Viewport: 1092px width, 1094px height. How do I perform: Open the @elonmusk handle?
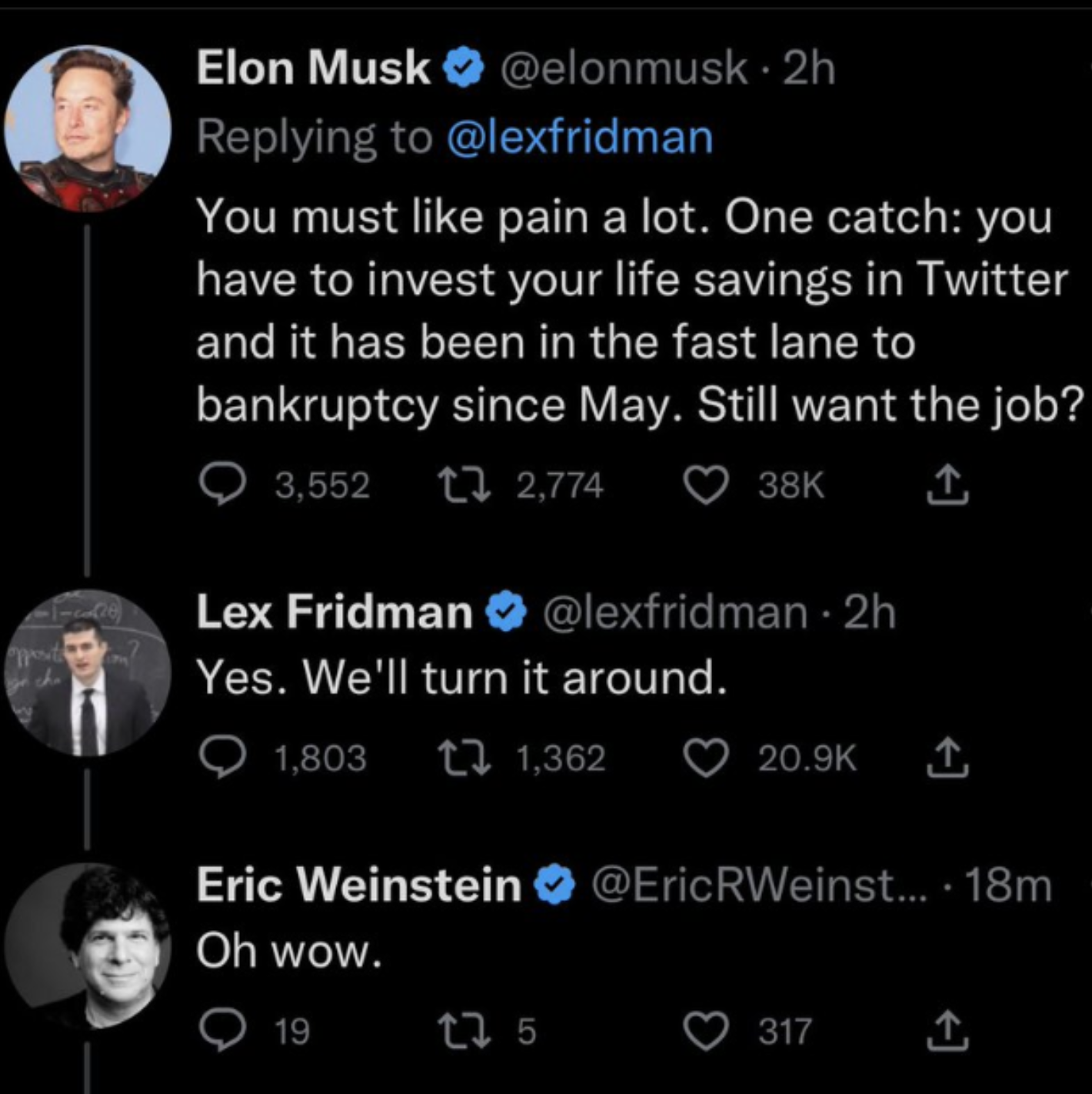click(624, 68)
